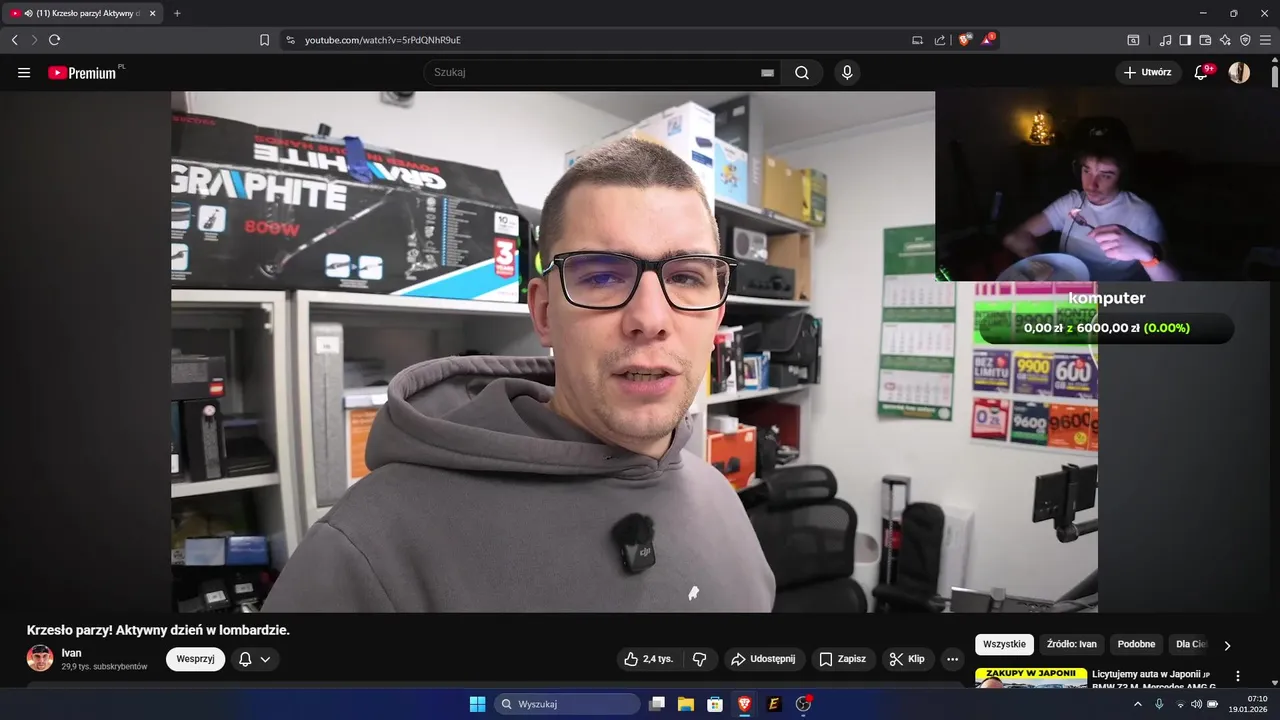Create a clip with the Klip button
The width and height of the screenshot is (1280, 720).
908,659
